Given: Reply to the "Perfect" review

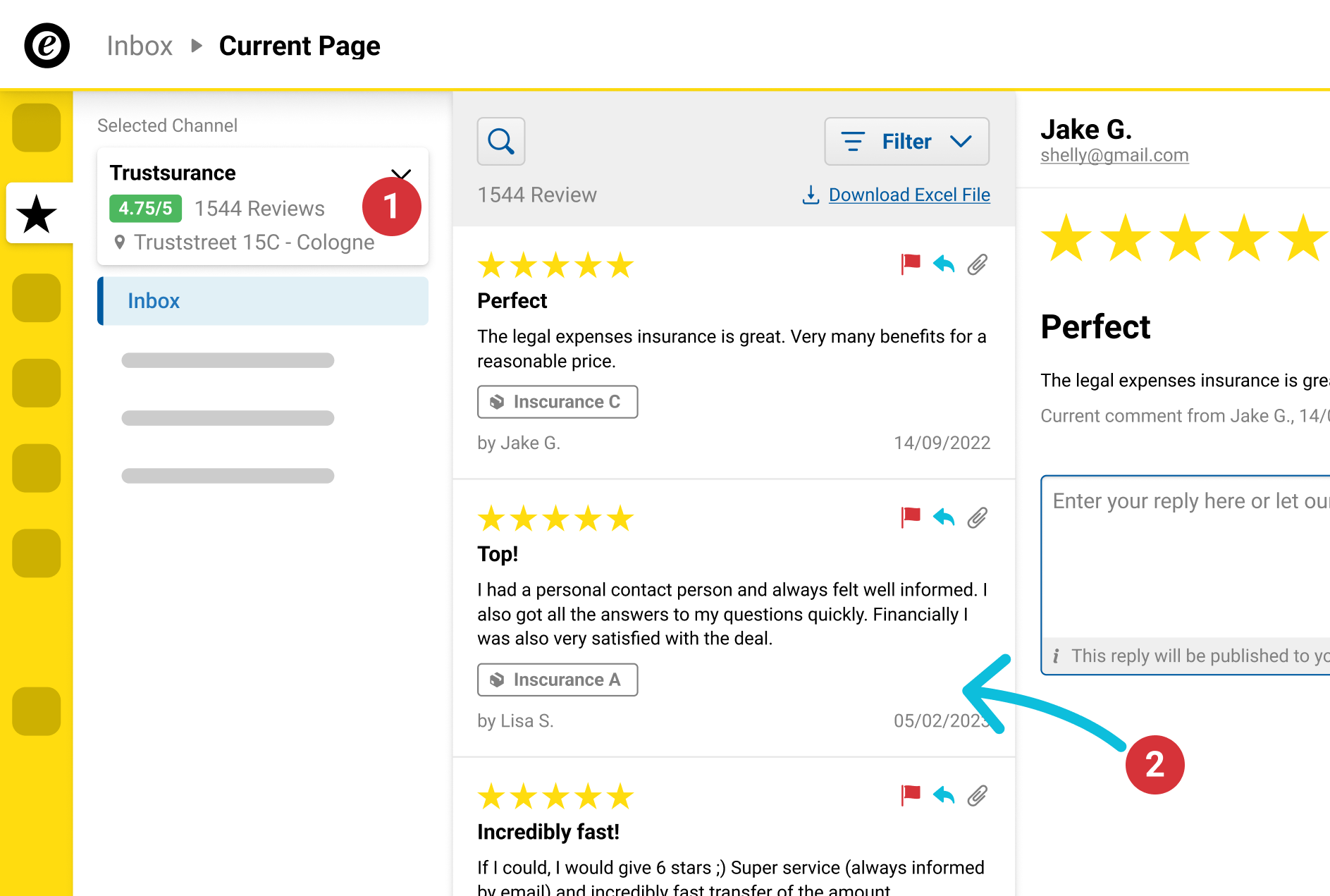Looking at the screenshot, I should click(944, 264).
